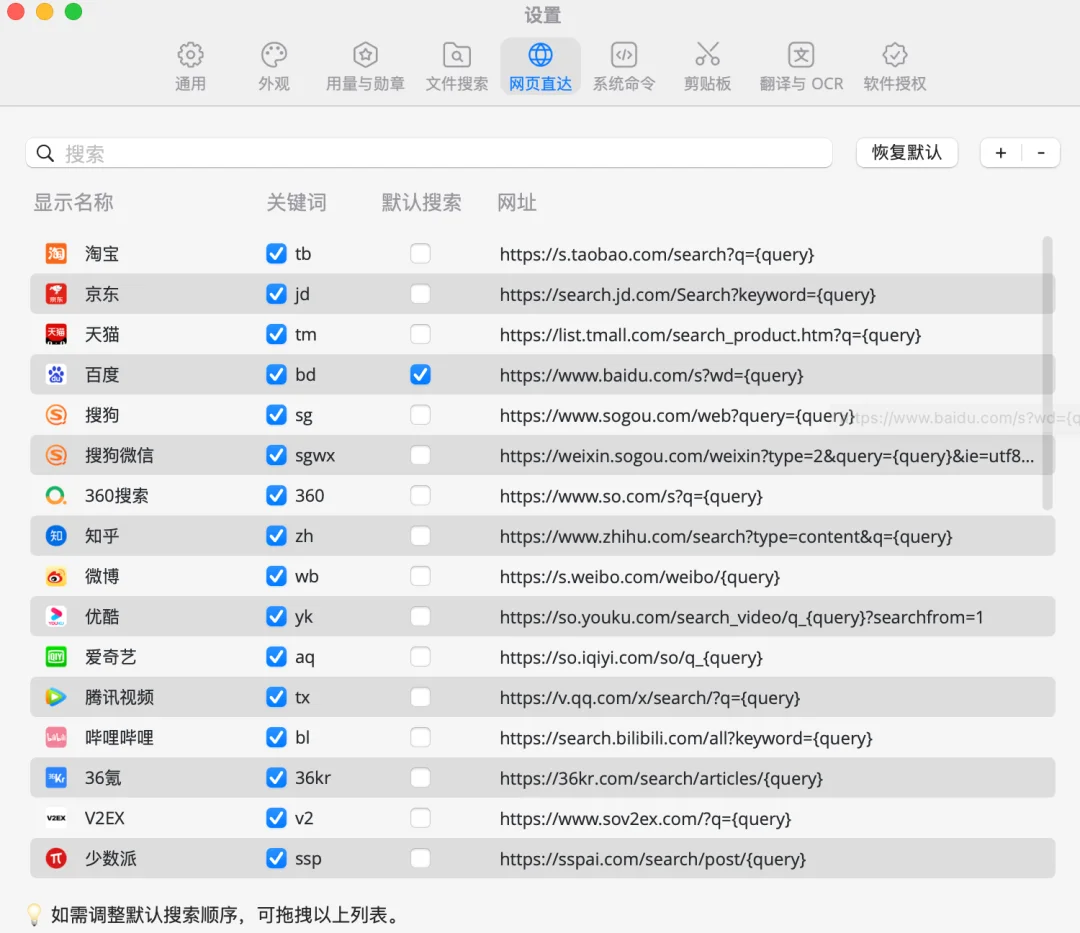
Task: Click the Zhihu blue icon
Action: pos(56,536)
